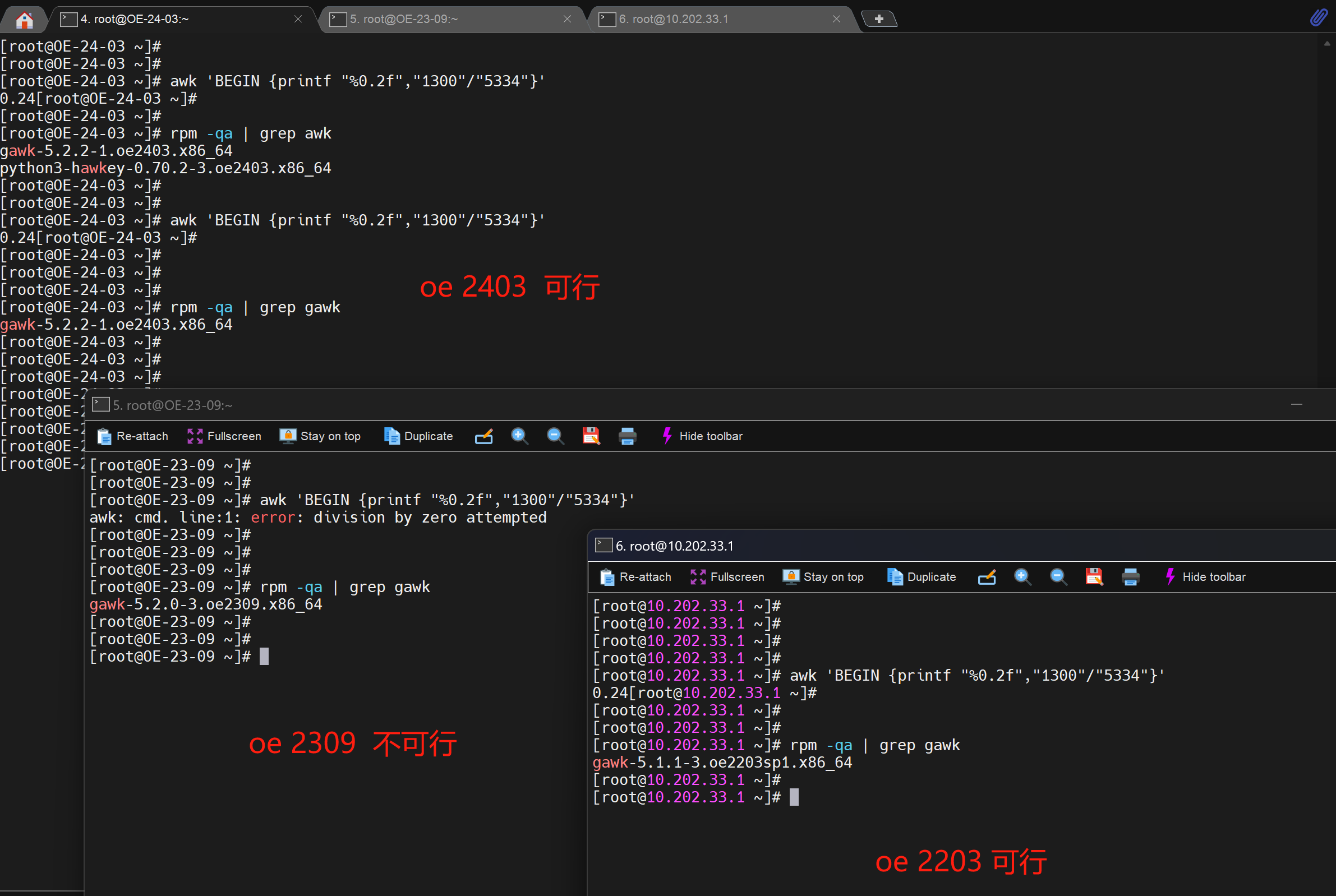Click the home icon tab
1336x896 pixels.
point(24,20)
